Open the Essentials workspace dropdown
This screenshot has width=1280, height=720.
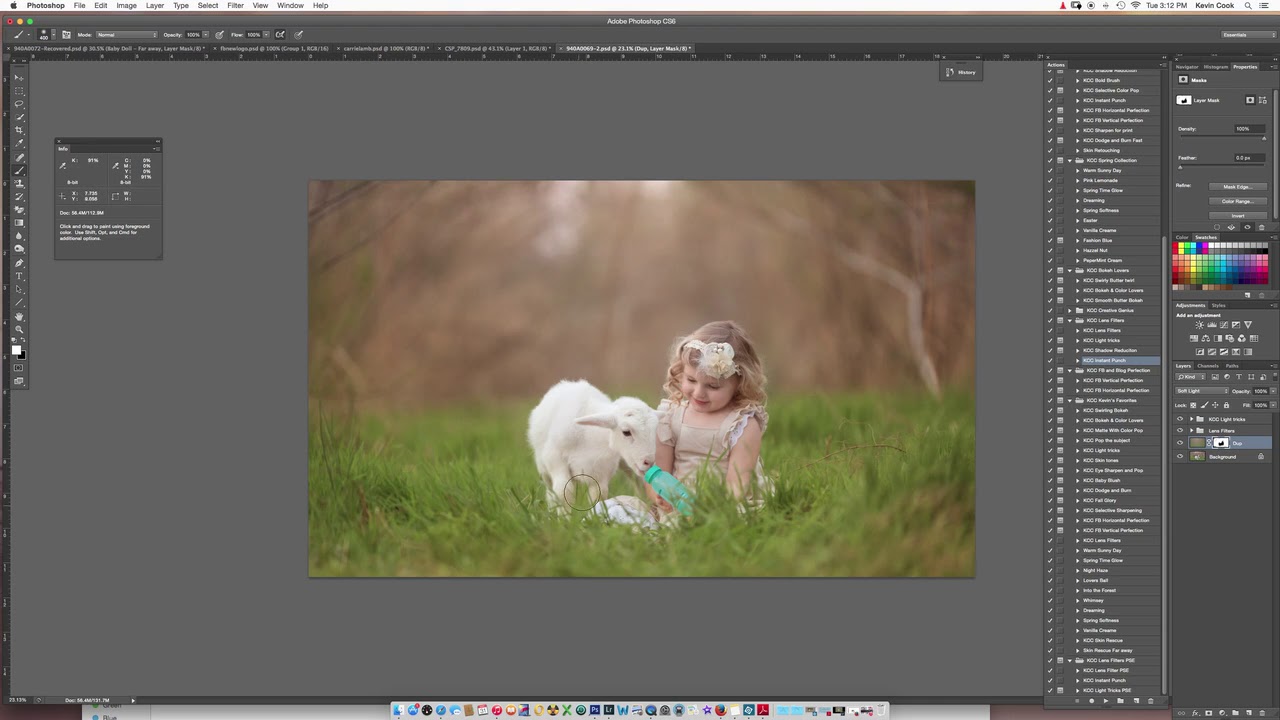coord(1248,35)
